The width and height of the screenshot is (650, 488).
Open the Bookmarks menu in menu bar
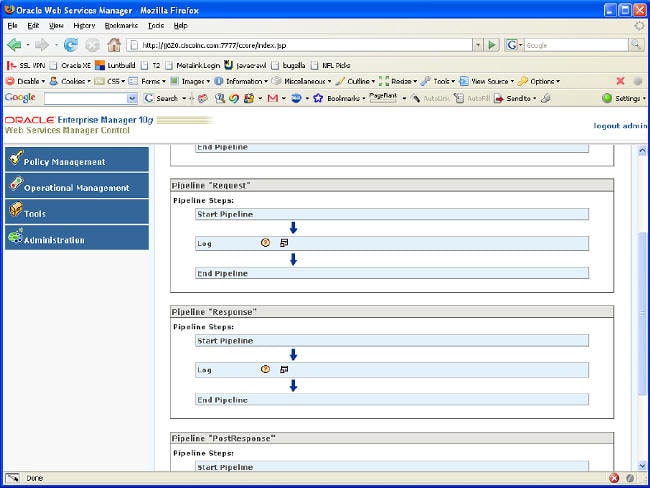pyautogui.click(x=121, y=25)
